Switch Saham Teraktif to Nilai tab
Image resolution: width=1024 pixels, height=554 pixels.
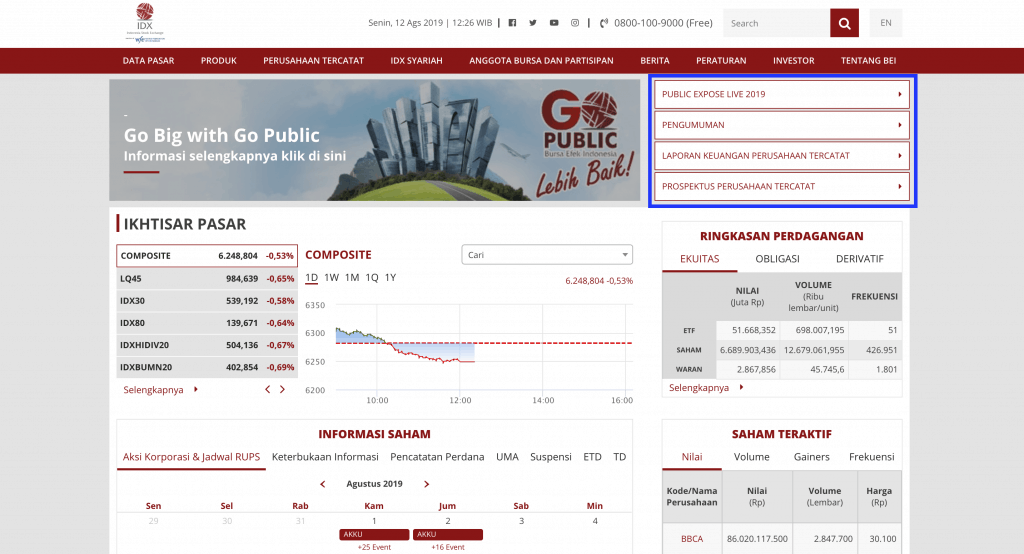[x=692, y=457]
